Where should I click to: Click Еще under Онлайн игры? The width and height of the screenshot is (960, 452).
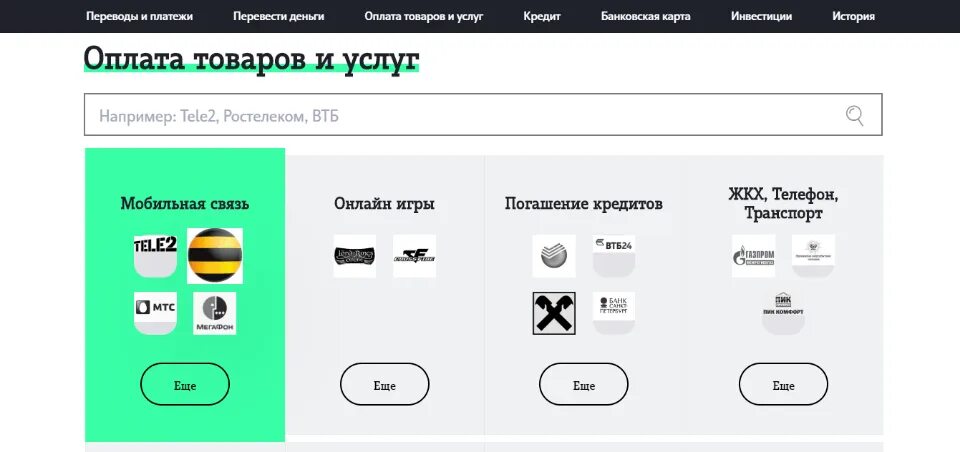pyautogui.click(x=384, y=385)
